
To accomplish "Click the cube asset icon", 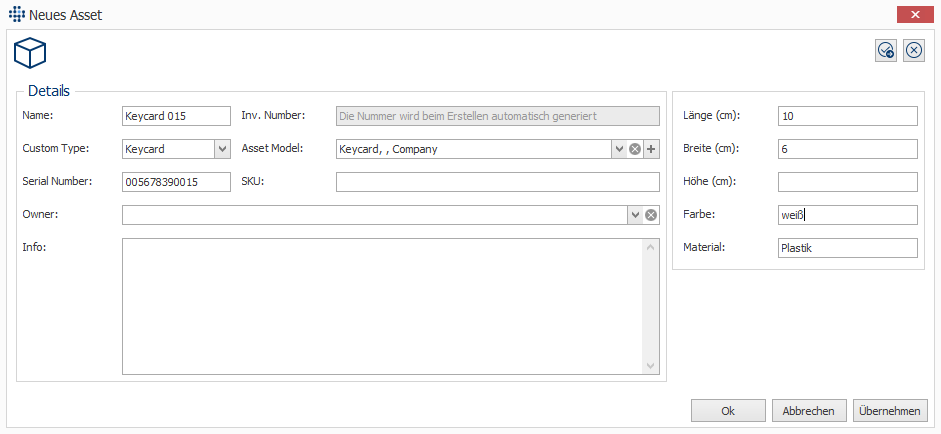I will pyautogui.click(x=30, y=53).
